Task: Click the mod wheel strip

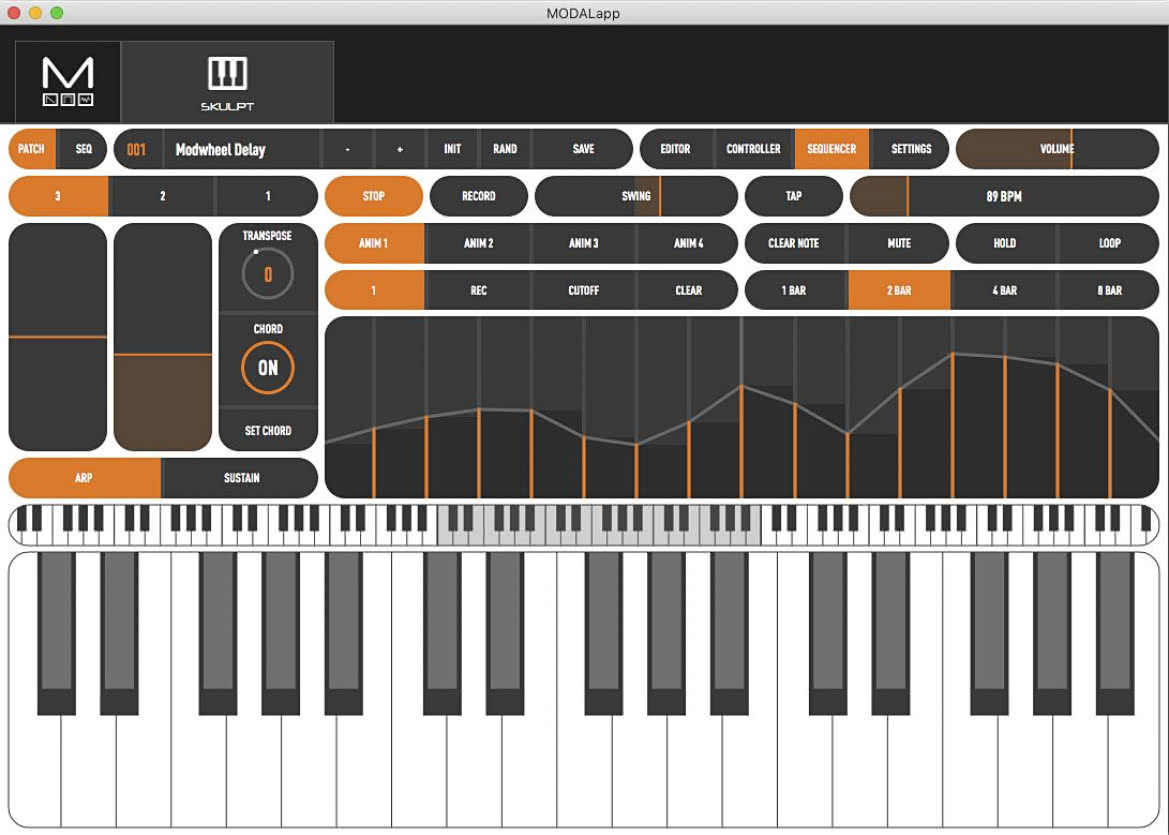Action: click(x=163, y=337)
